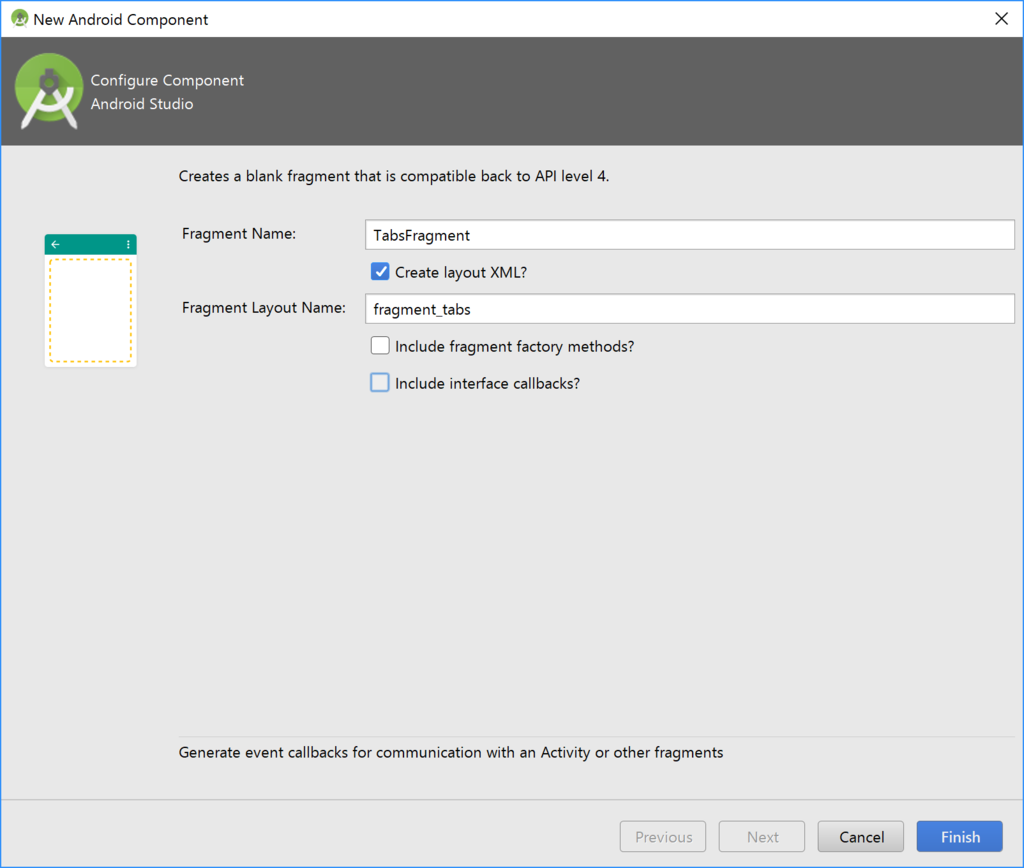Click the Fragment Layout Name label
This screenshot has width=1024, height=868.
click(x=264, y=308)
